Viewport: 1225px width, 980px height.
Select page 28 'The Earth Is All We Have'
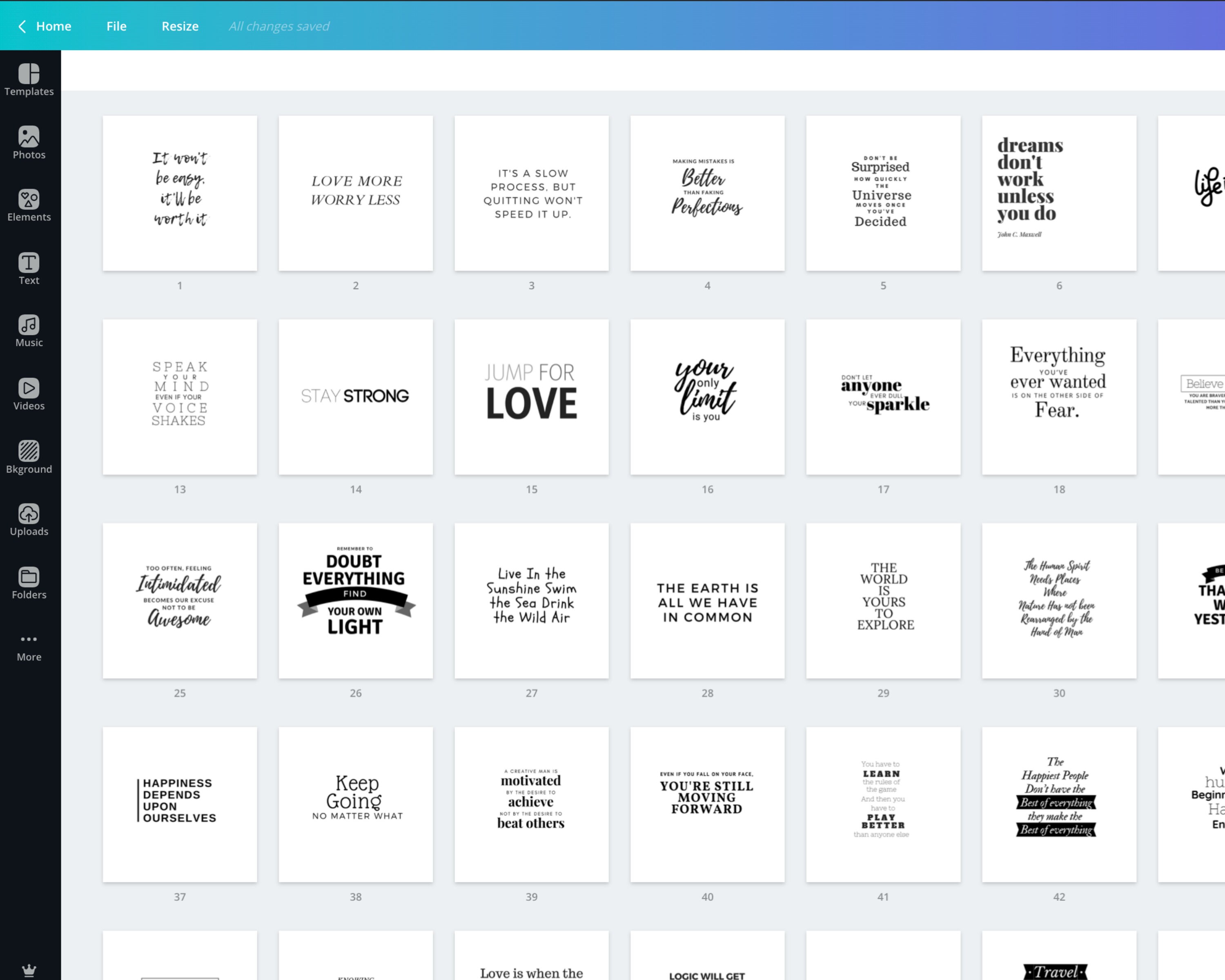[707, 600]
